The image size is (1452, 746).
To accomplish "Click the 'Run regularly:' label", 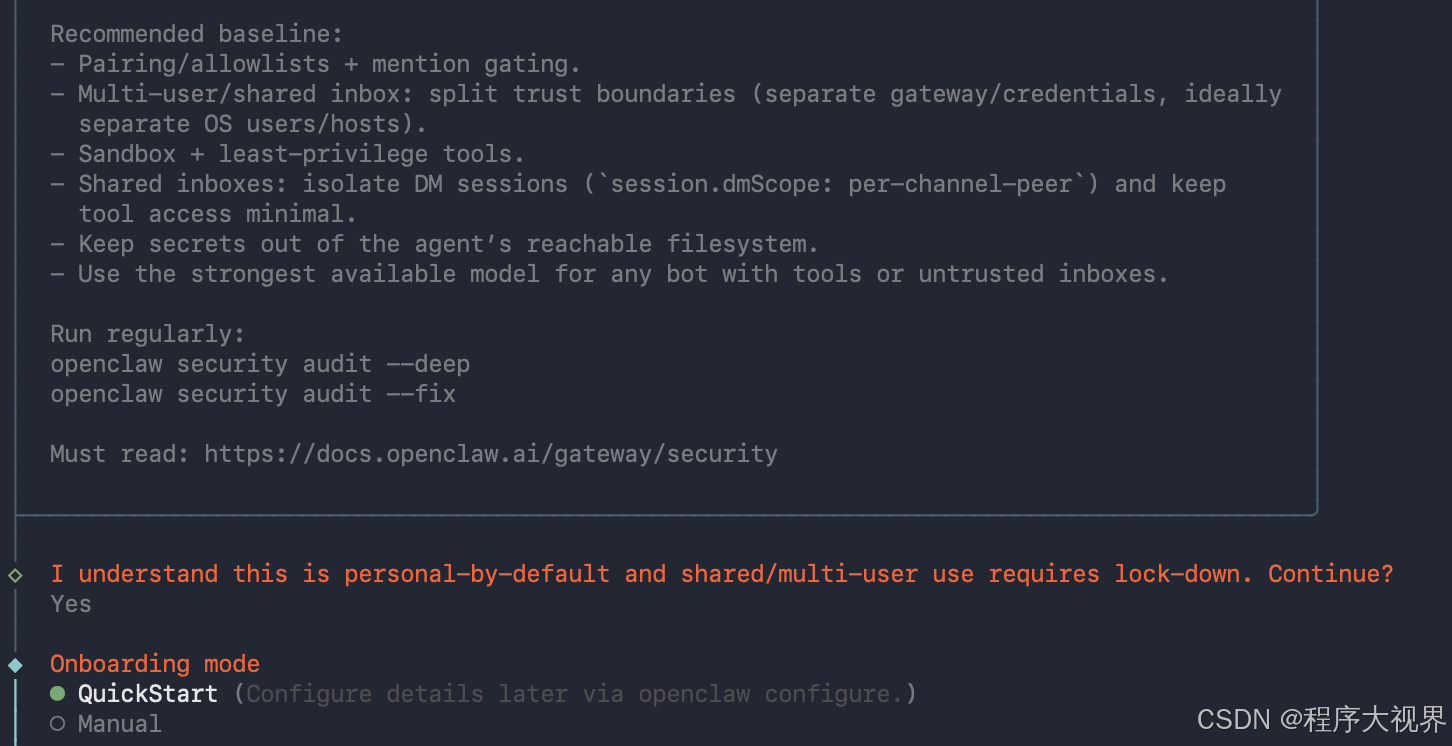I will pyautogui.click(x=148, y=334).
